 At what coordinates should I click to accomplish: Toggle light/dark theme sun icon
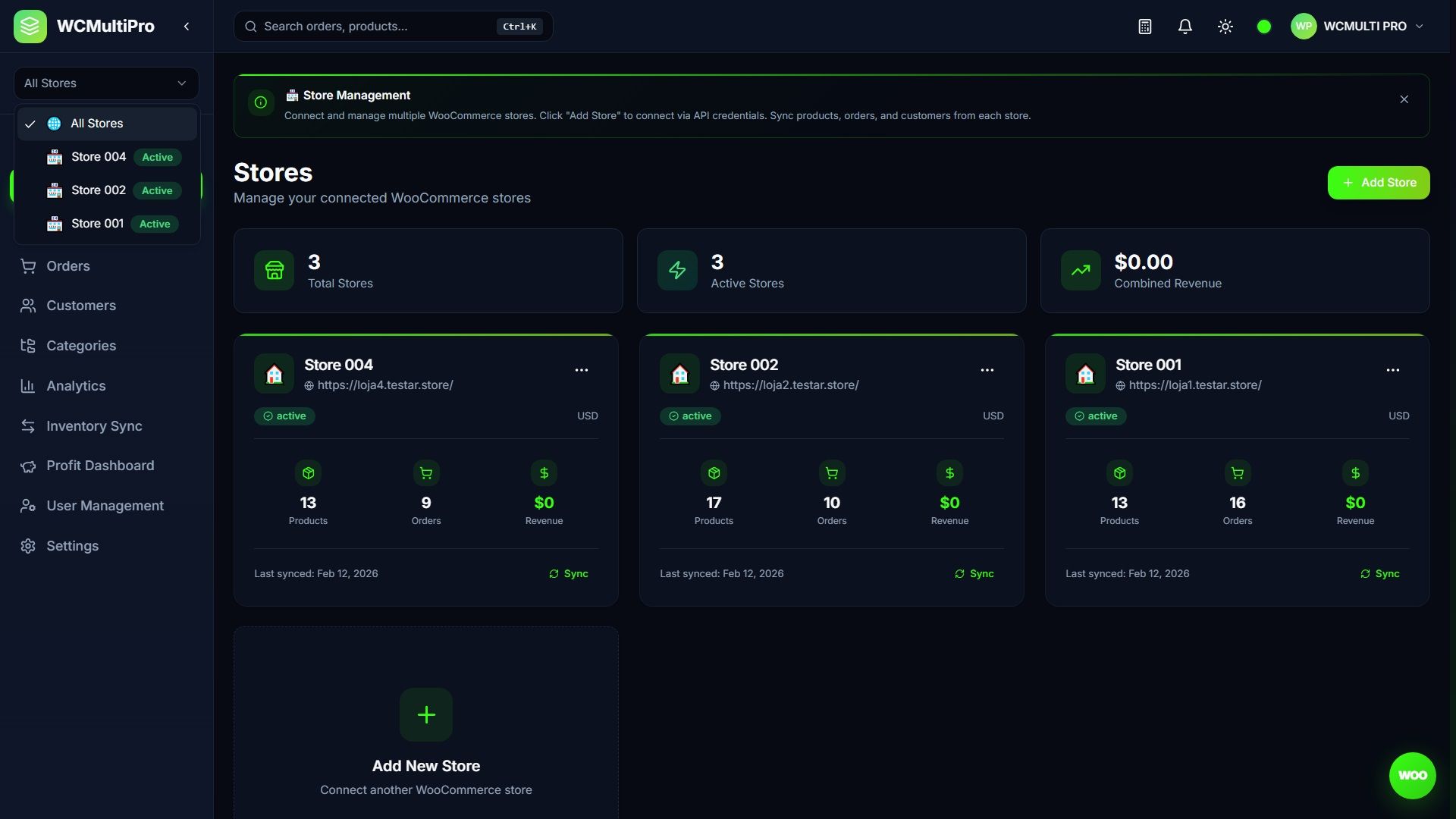click(x=1225, y=27)
